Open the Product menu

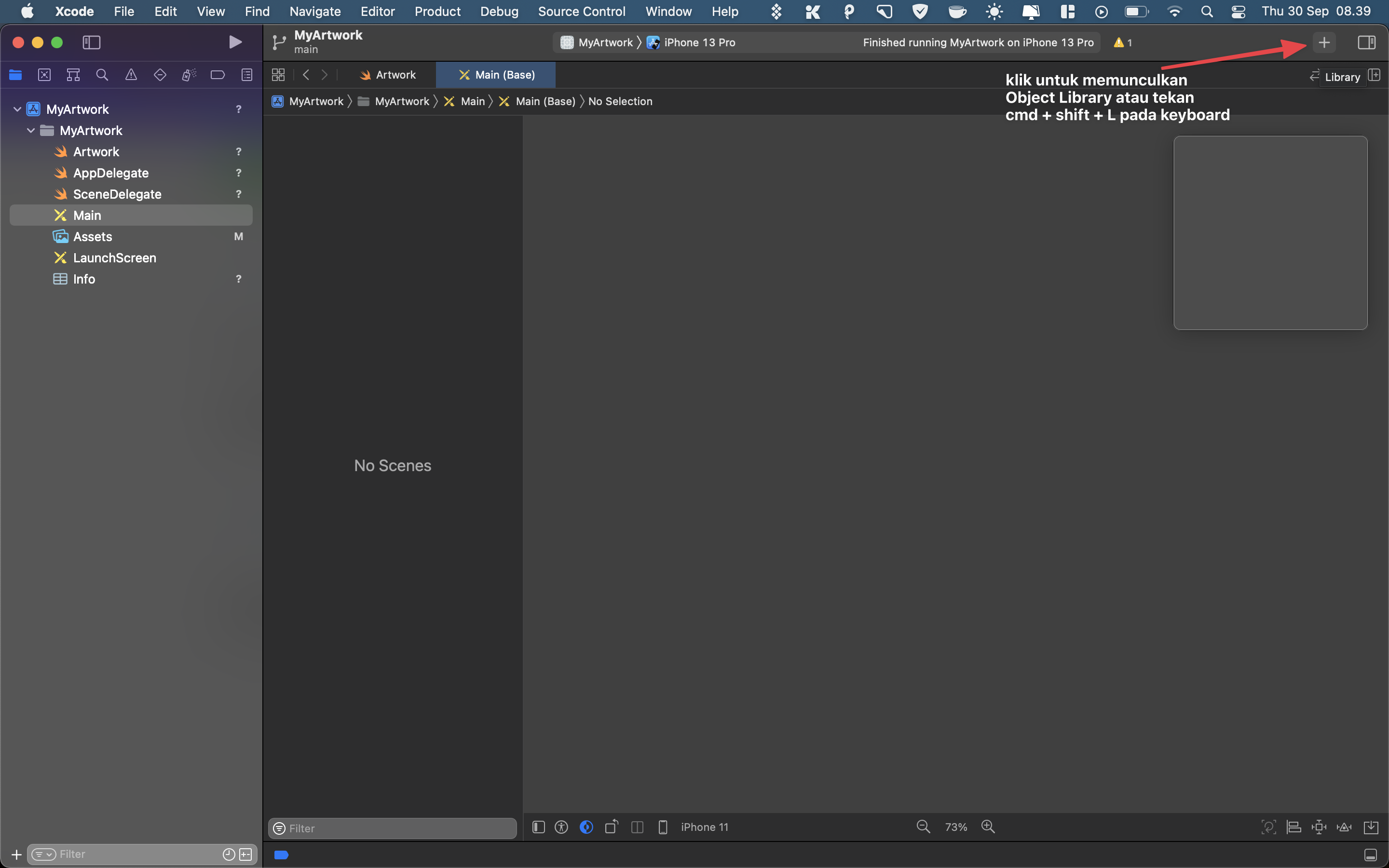point(437,12)
